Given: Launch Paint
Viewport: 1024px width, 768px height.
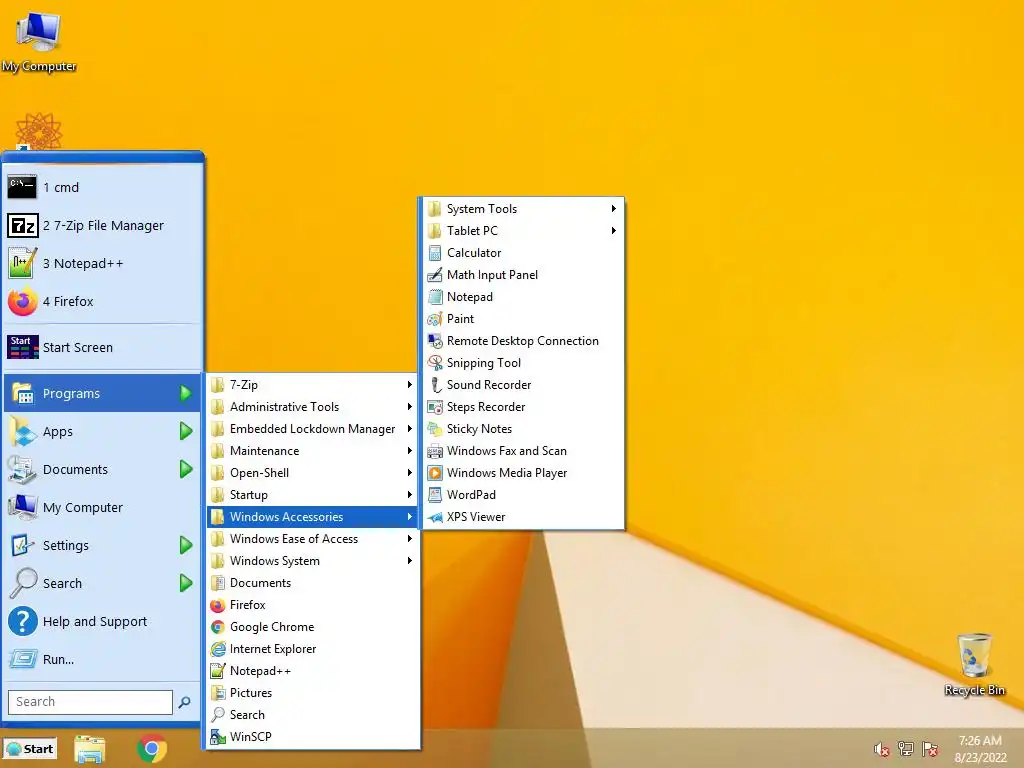Looking at the screenshot, I should click(x=522, y=319).
